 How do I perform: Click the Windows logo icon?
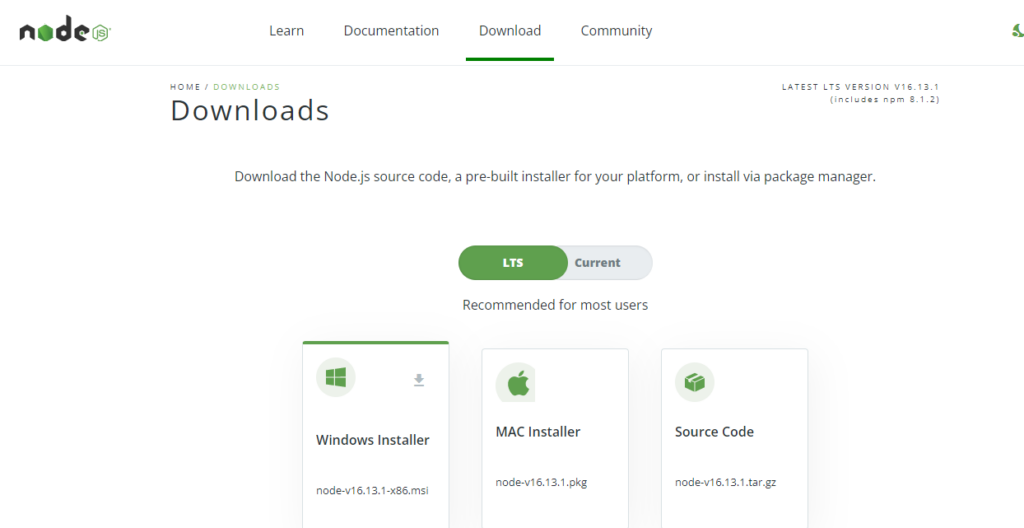(336, 377)
